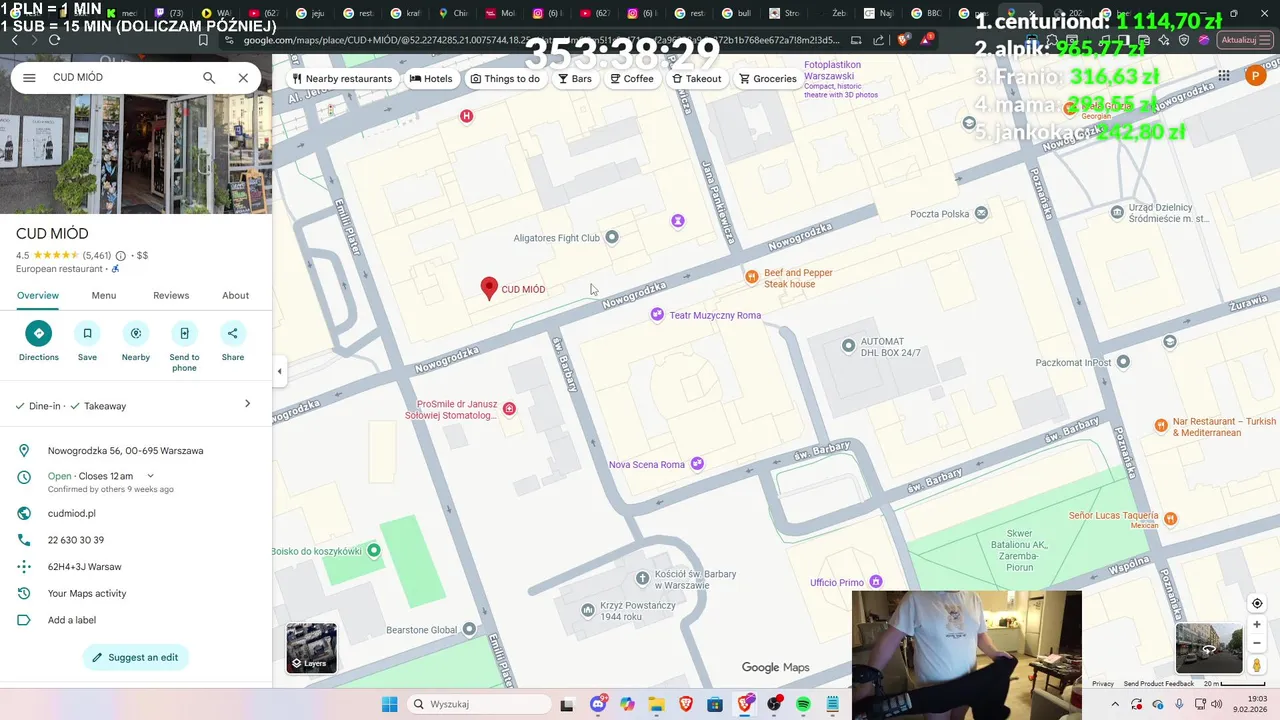The image size is (1280, 720).
Task: Open the Google account avatar
Action: (x=1256, y=76)
